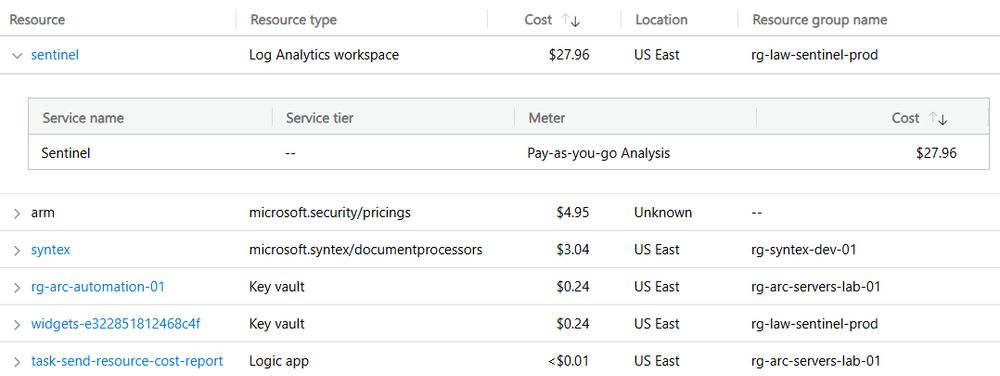Viewport: 1000px width, 376px height.
Task: Sort by the main Cost column arrows
Action: pyautogui.click(x=571, y=20)
